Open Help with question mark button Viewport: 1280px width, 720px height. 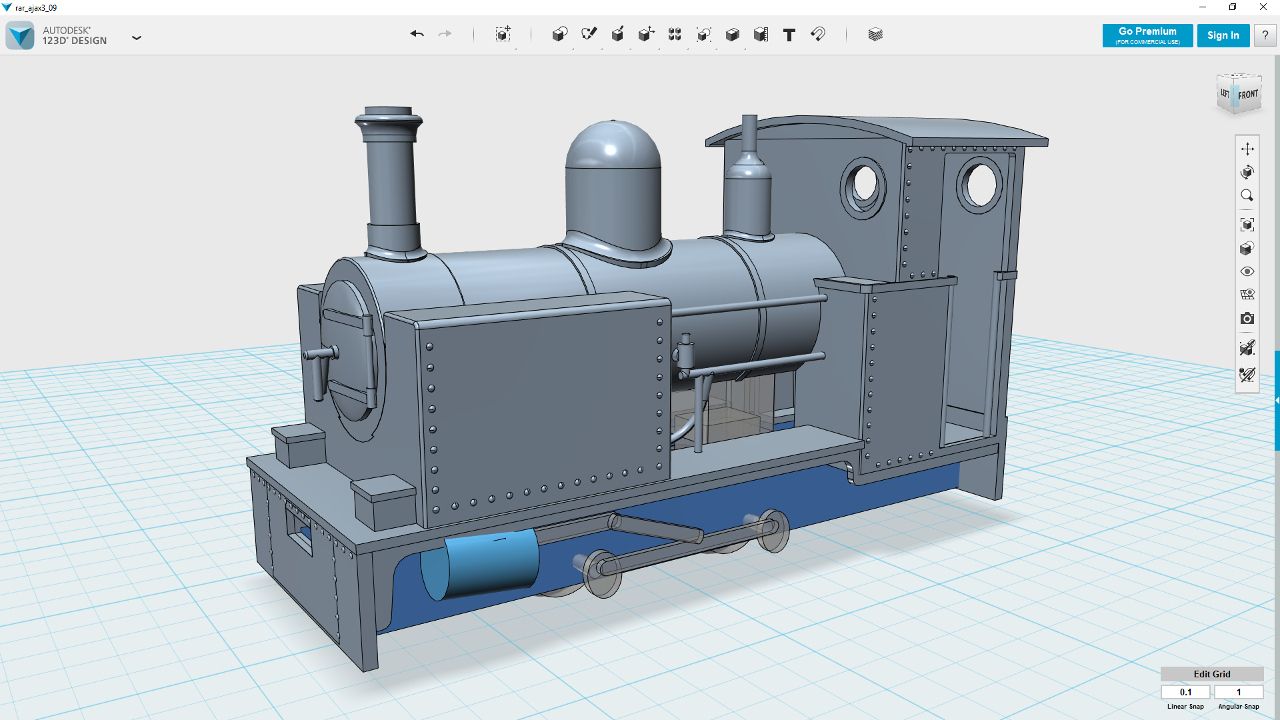point(1265,35)
